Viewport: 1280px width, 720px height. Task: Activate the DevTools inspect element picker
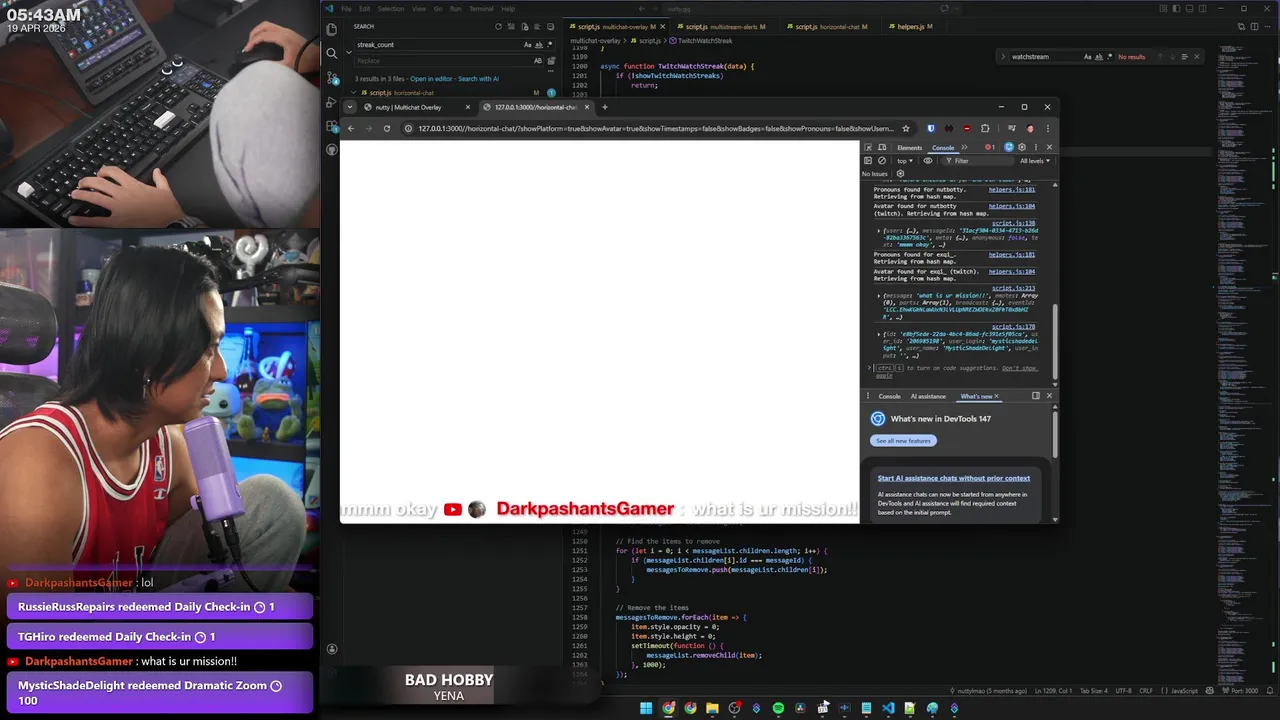tap(868, 147)
